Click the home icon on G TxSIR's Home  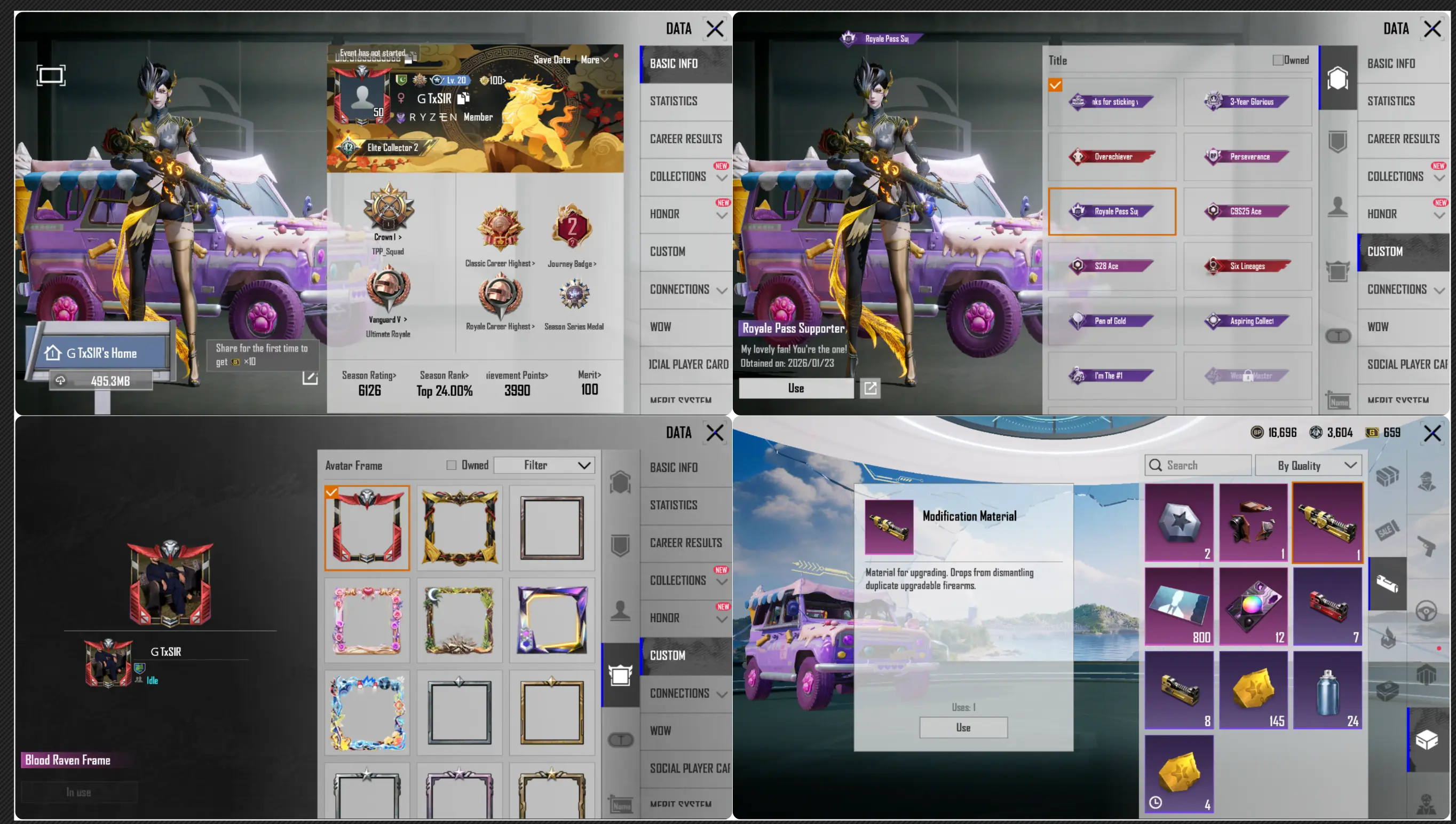tap(53, 352)
